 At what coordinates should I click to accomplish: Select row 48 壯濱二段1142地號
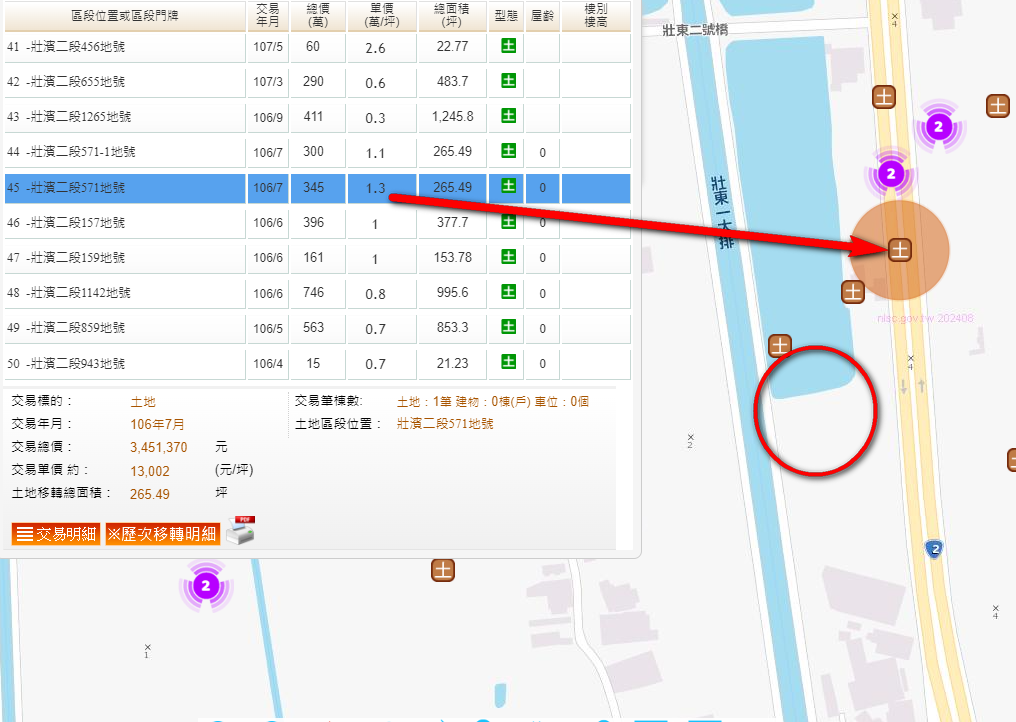[x=125, y=293]
